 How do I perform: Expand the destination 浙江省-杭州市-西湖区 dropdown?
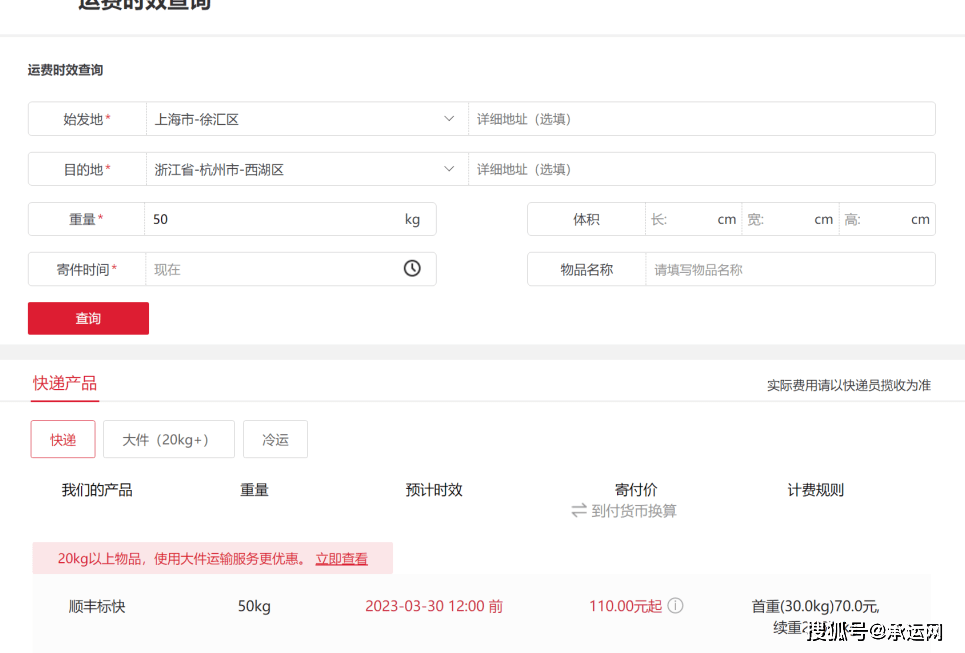(449, 169)
